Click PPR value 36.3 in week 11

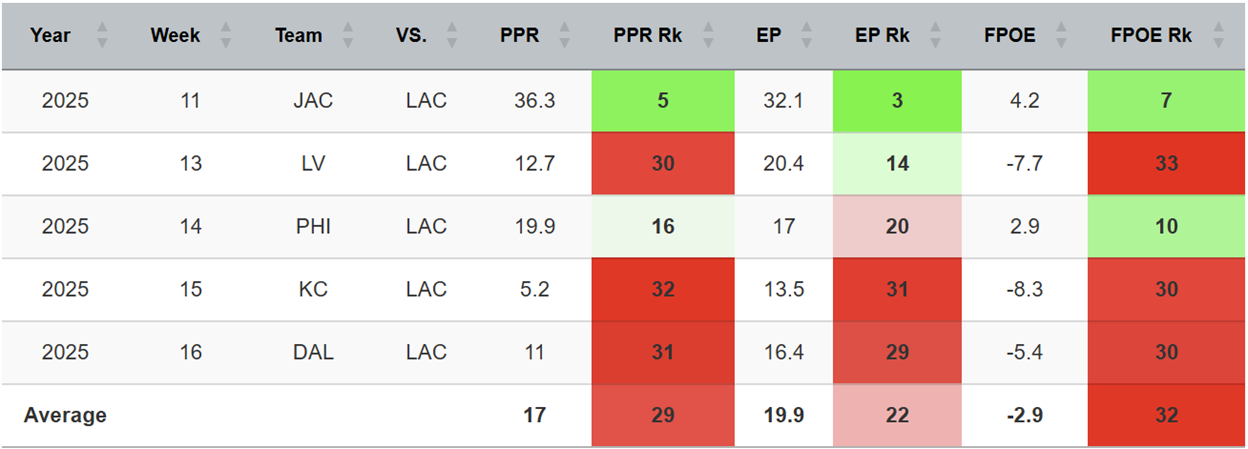coord(534,101)
